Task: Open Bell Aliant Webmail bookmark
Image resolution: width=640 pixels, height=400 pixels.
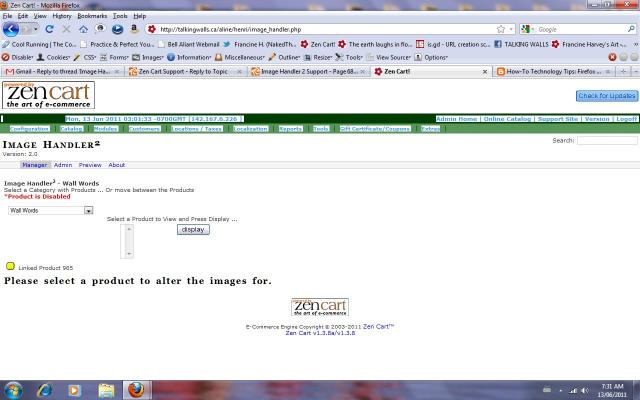Action: 189,44
